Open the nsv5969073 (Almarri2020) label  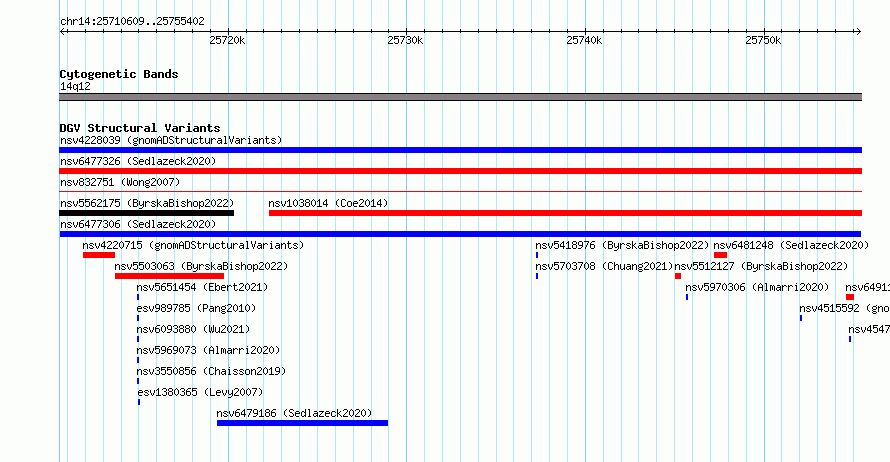(x=208, y=350)
